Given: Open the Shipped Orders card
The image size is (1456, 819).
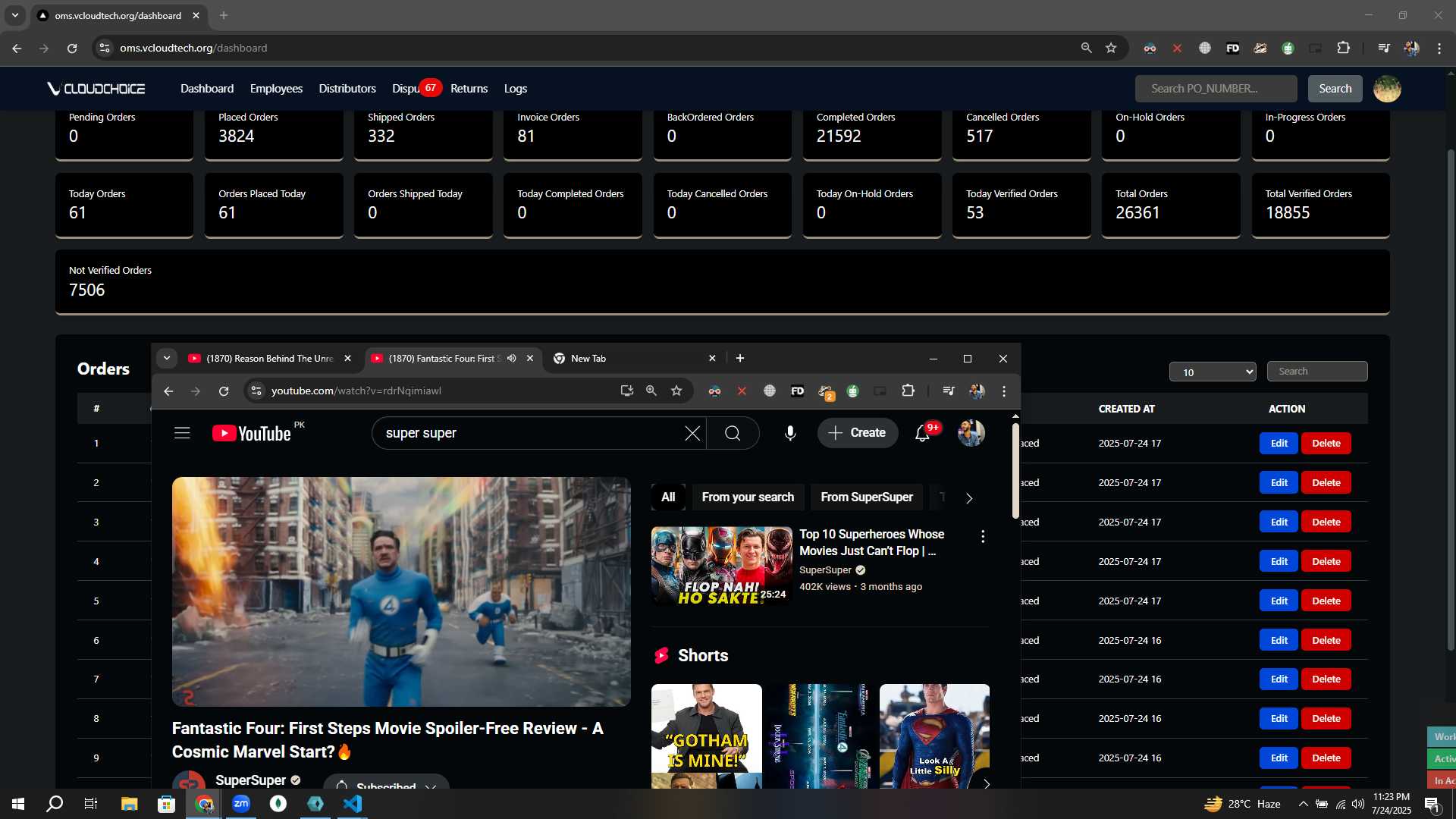Looking at the screenshot, I should 423,134.
